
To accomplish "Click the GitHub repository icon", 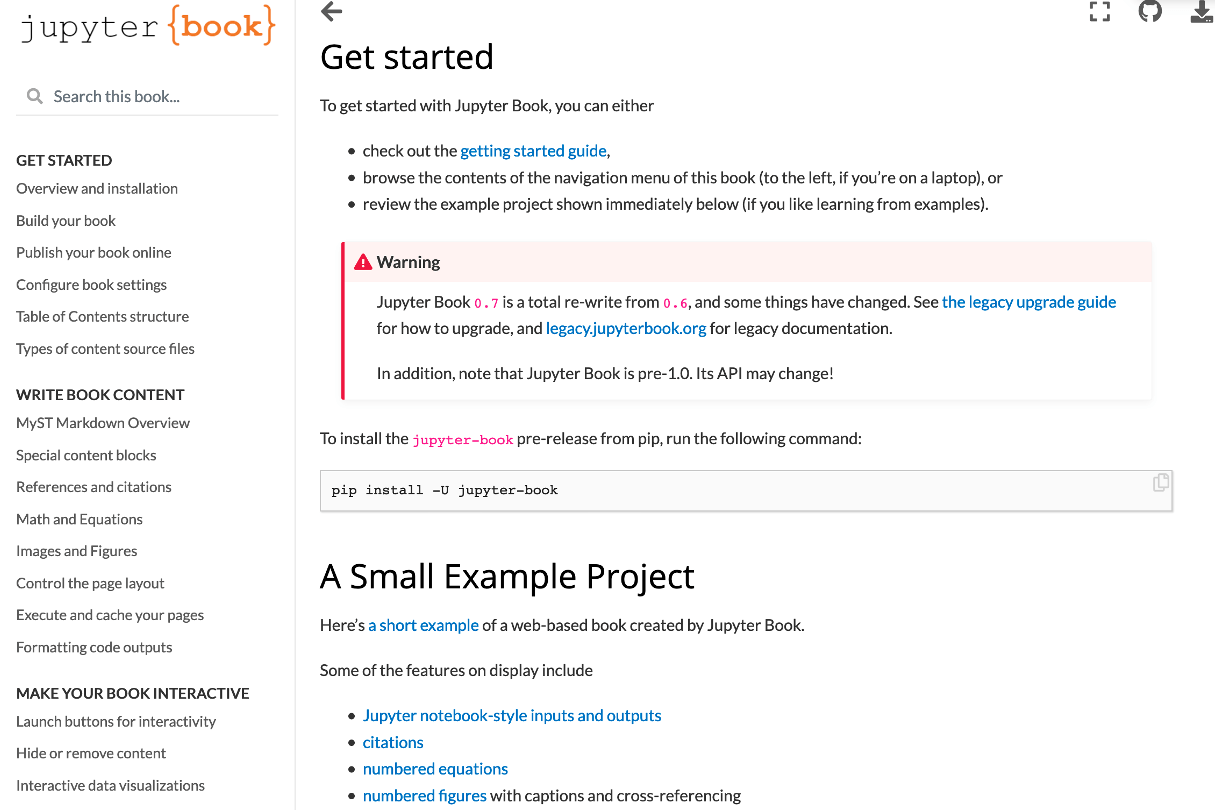I will click(1150, 12).
